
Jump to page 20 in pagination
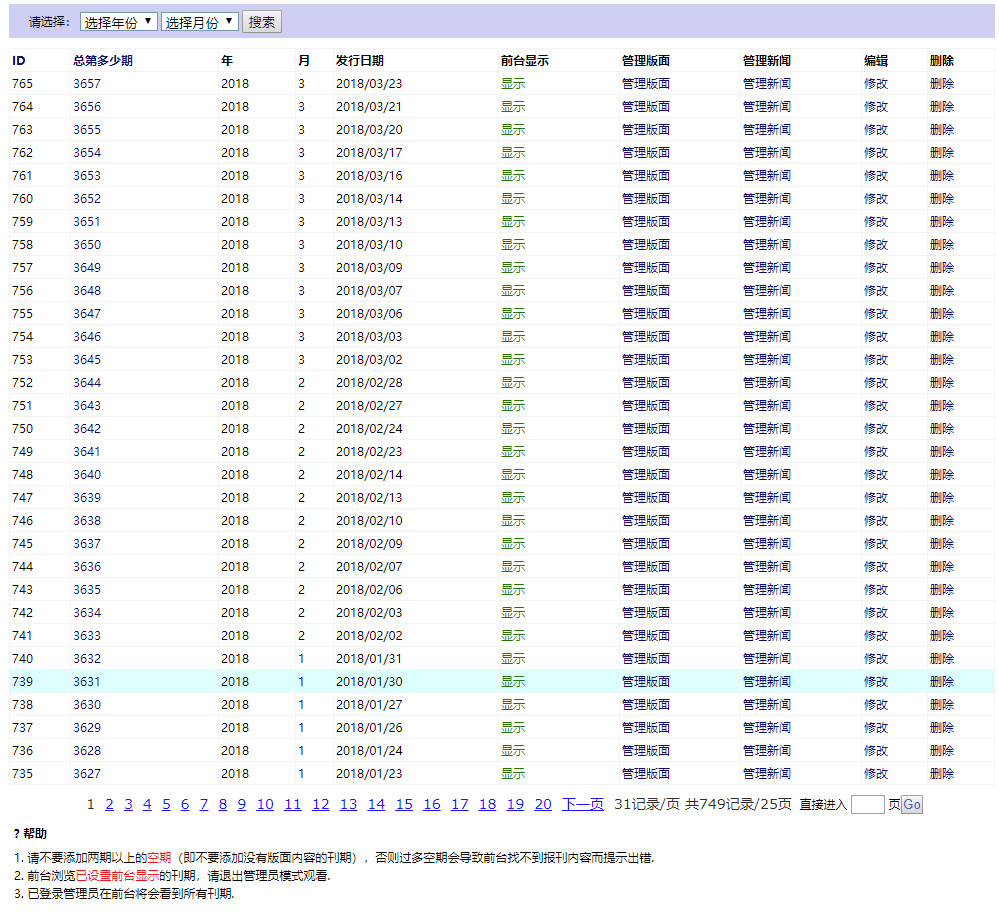pos(542,805)
